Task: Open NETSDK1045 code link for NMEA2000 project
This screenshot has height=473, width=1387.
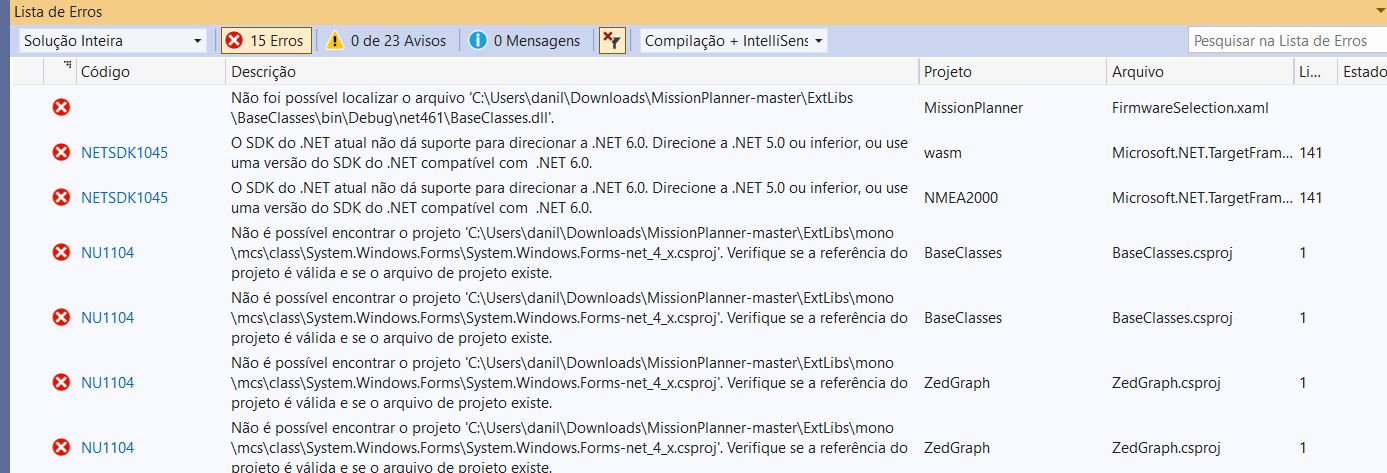Action: [124, 198]
